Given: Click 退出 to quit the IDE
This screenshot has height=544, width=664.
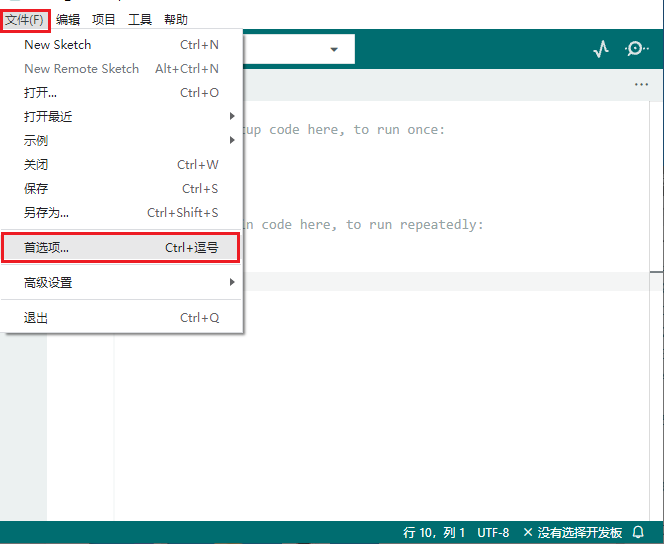Looking at the screenshot, I should [x=122, y=318].
